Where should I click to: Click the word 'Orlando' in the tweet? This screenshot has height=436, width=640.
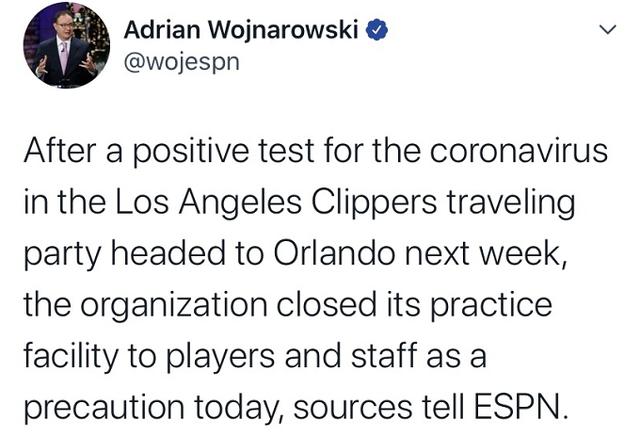tap(334, 253)
